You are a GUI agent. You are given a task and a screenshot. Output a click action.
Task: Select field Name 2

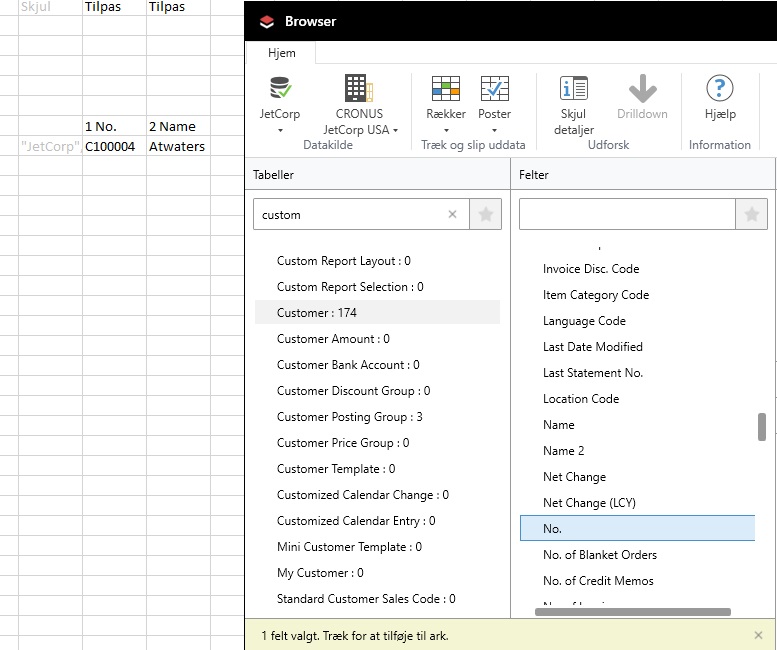click(x=563, y=451)
